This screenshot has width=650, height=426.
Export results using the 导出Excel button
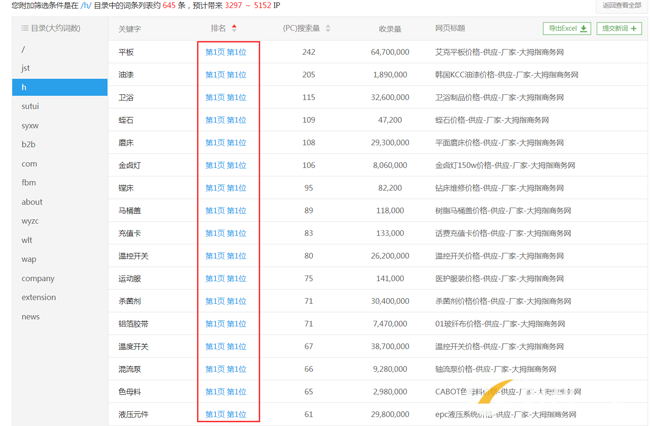click(x=567, y=28)
